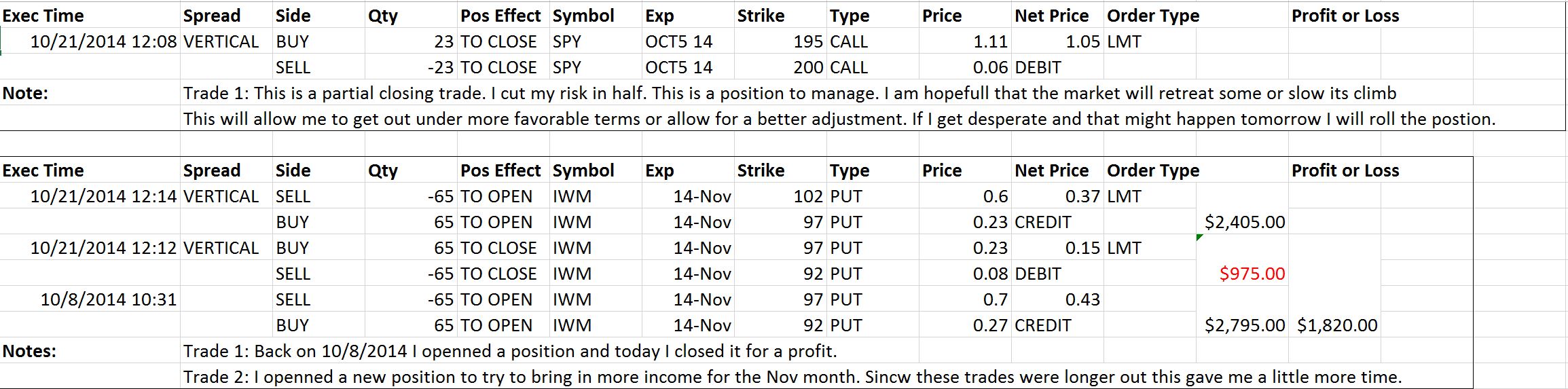Click the $2,405.00 cell with green indicator
Image resolution: width=1568 pixels, height=389 pixels.
pyautogui.click(x=1242, y=222)
